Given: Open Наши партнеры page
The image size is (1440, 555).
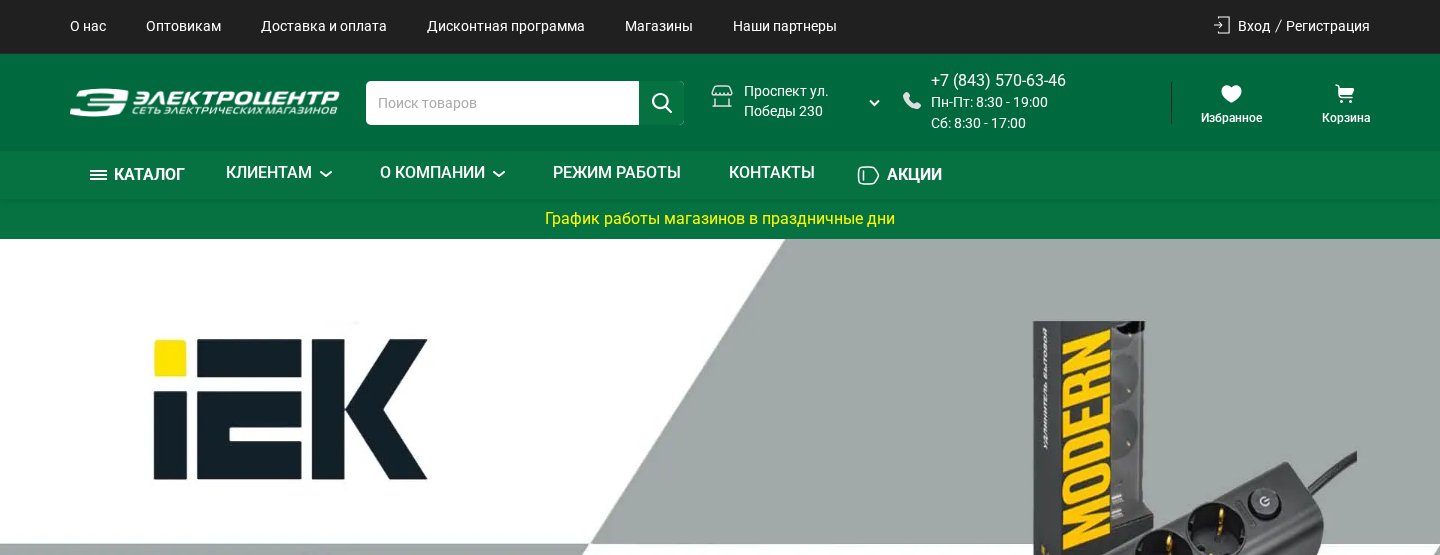Looking at the screenshot, I should click(x=785, y=26).
